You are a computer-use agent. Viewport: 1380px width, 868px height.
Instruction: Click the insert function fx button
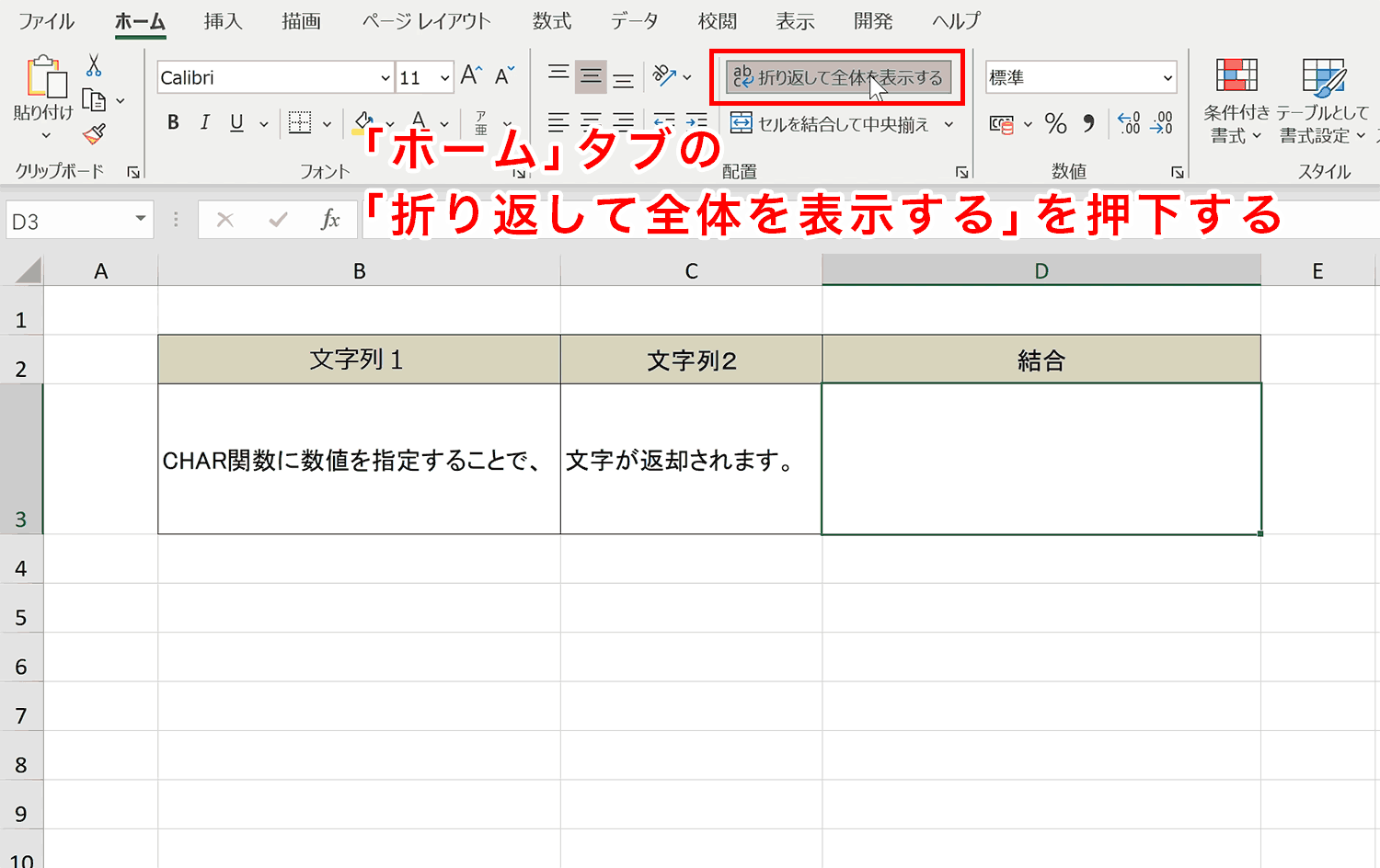point(330,220)
